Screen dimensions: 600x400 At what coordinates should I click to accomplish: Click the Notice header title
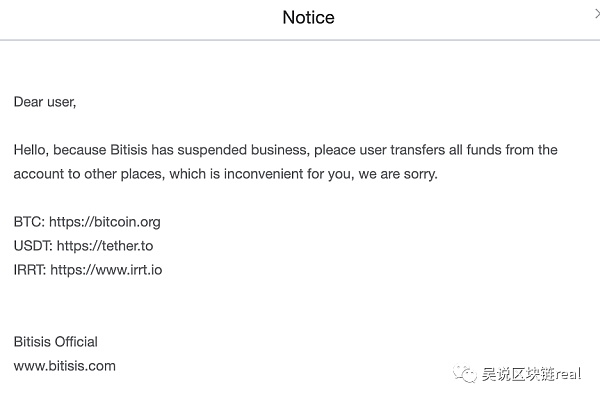pos(308,18)
